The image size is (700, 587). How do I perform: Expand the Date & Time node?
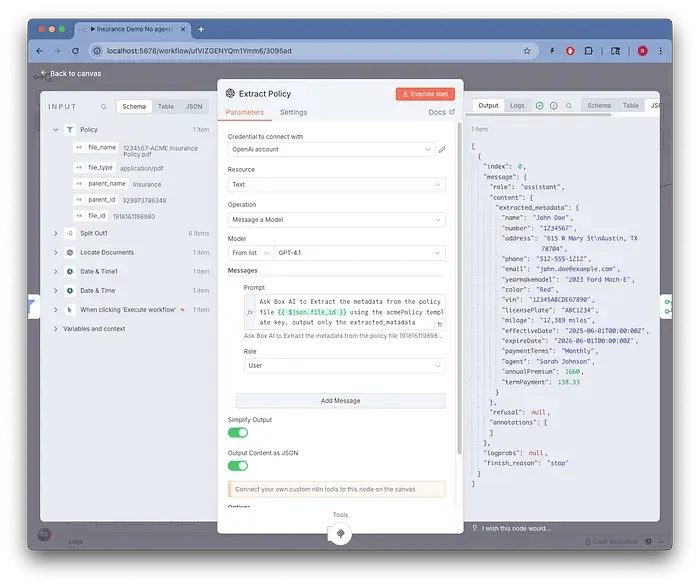point(56,291)
